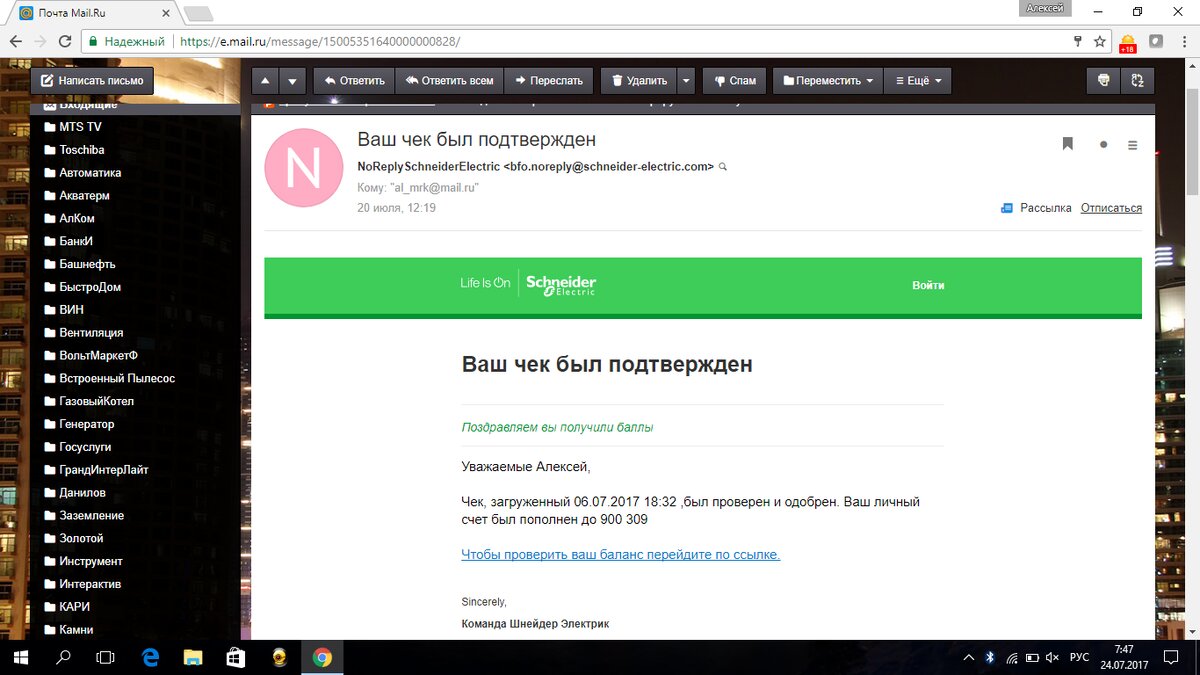Click sender avatar with letter N
This screenshot has height=675, width=1200.
(x=303, y=168)
